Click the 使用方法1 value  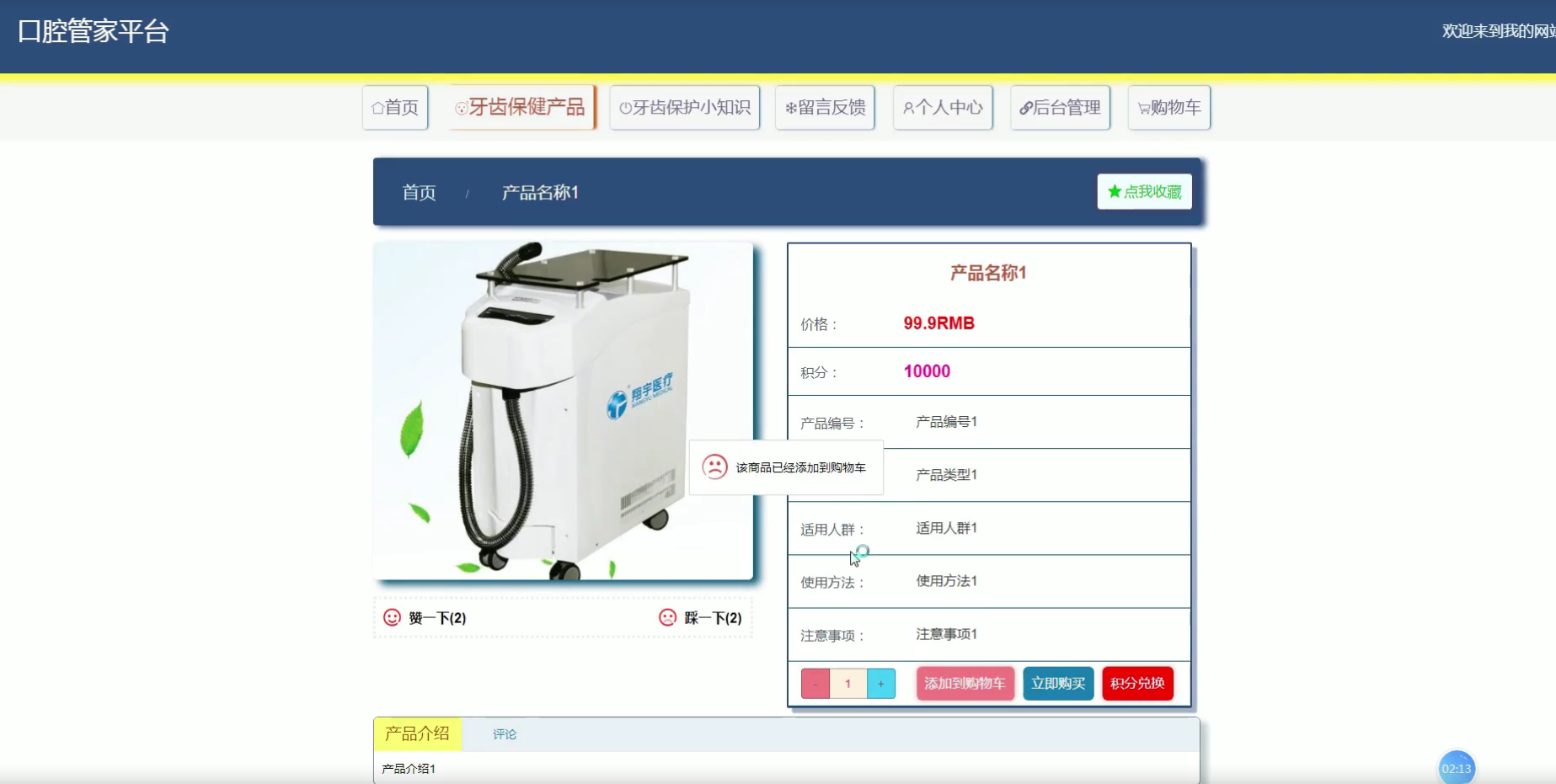tap(947, 581)
